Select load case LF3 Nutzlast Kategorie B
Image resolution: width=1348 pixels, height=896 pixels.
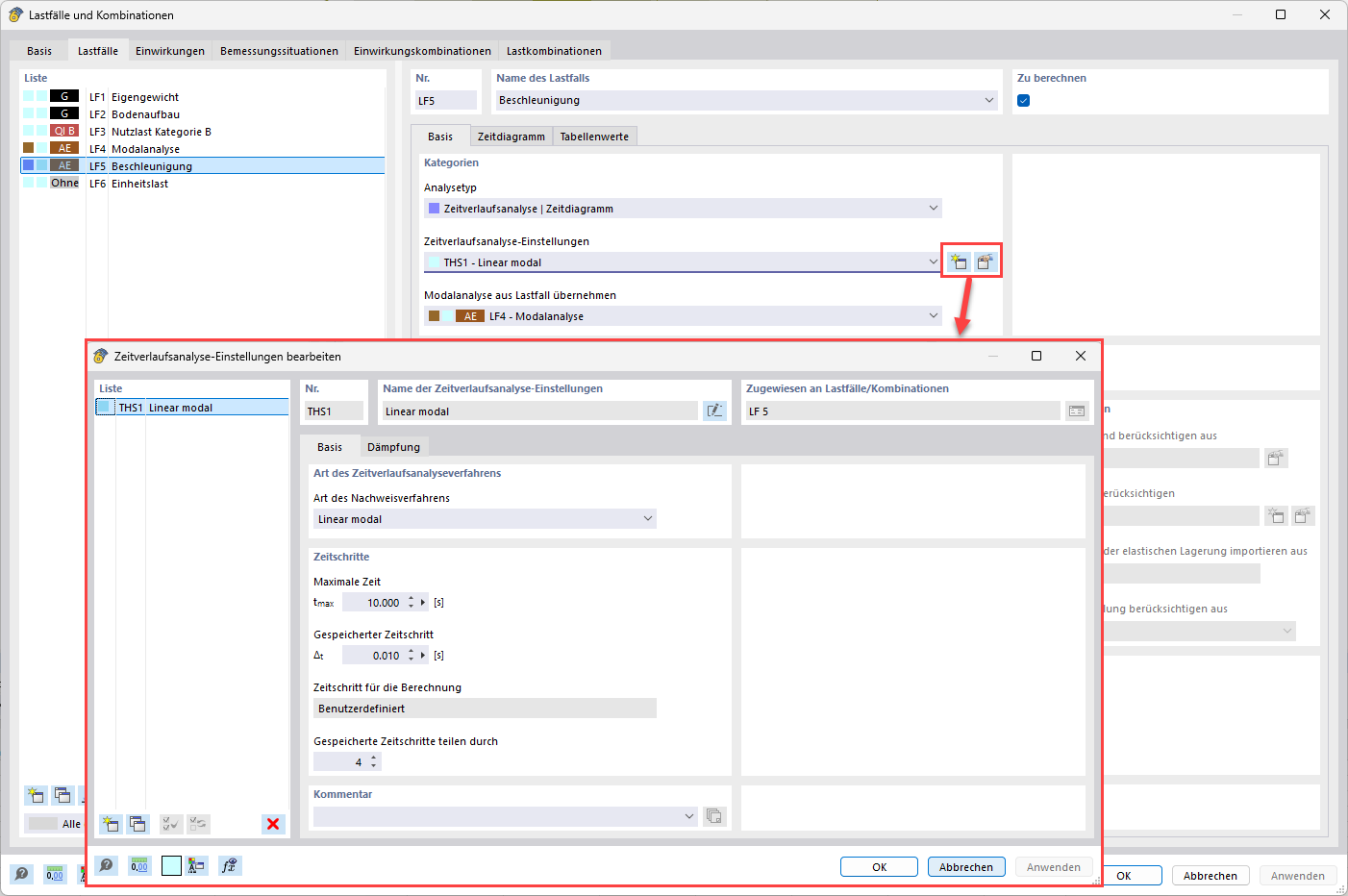tap(203, 132)
